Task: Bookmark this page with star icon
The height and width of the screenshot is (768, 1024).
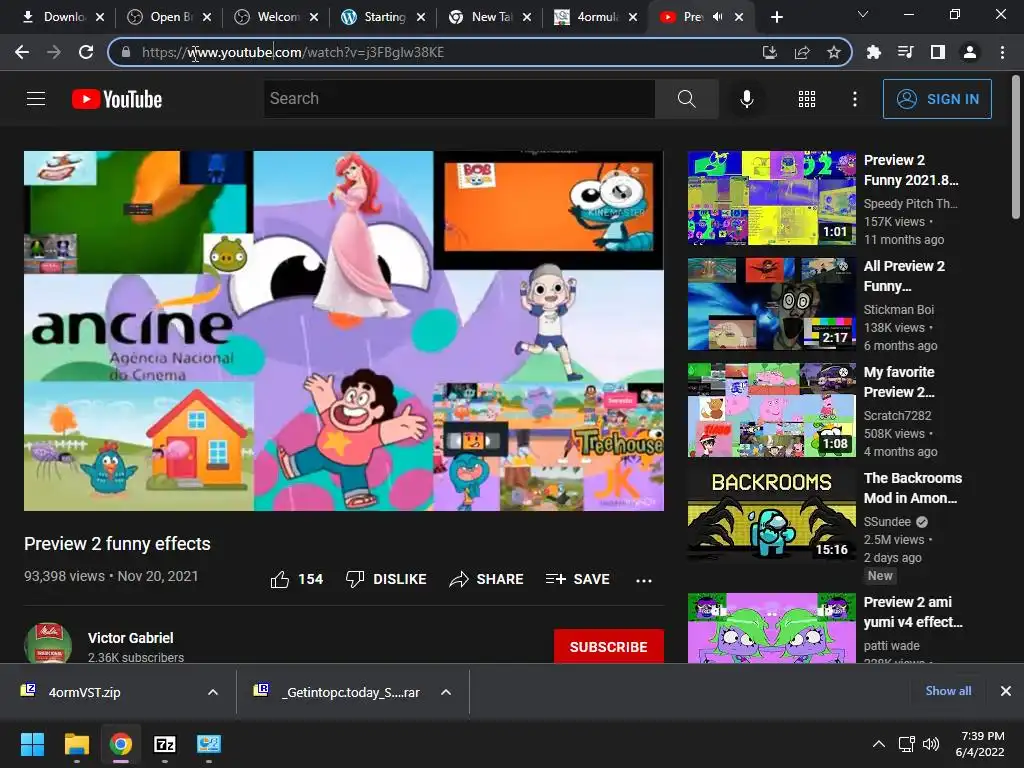Action: pos(834,52)
